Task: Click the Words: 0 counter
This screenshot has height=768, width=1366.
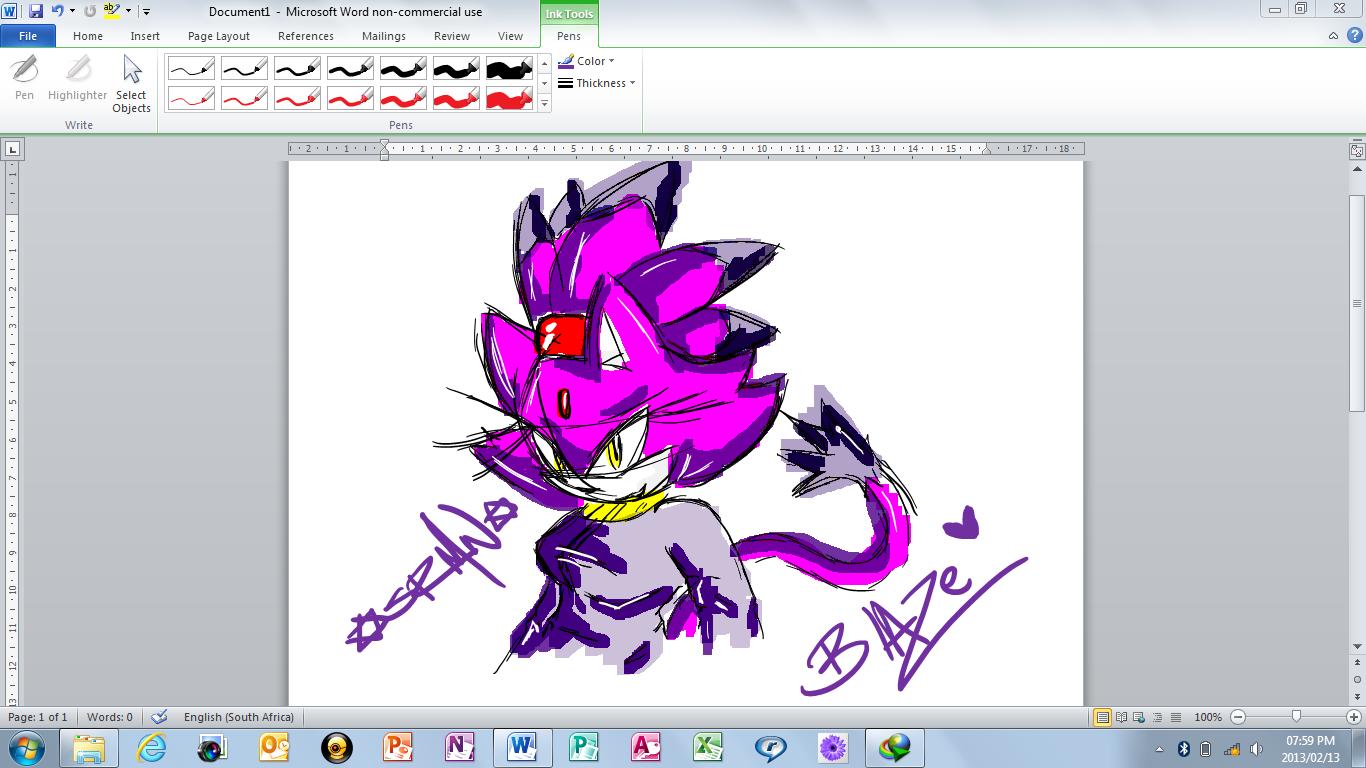Action: tap(110, 717)
